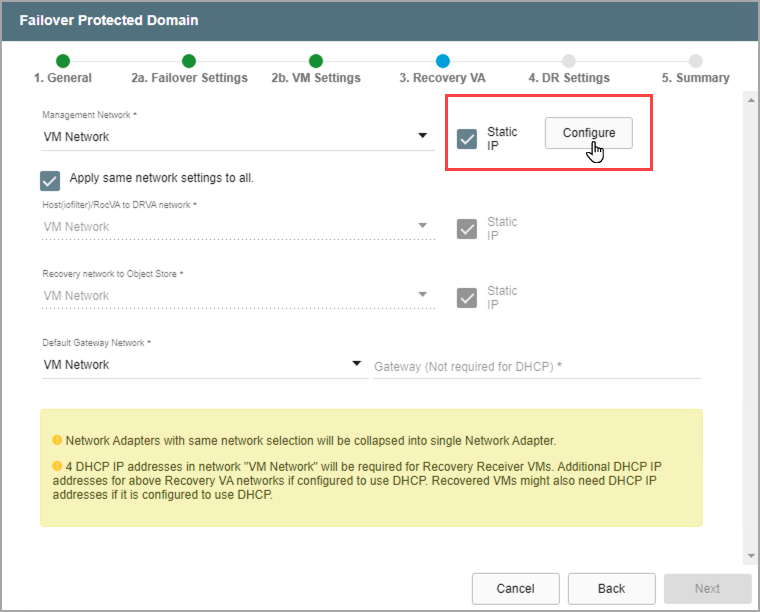The width and height of the screenshot is (760, 612).
Task: Select the 4. DR Settings step label
Action: (x=569, y=78)
